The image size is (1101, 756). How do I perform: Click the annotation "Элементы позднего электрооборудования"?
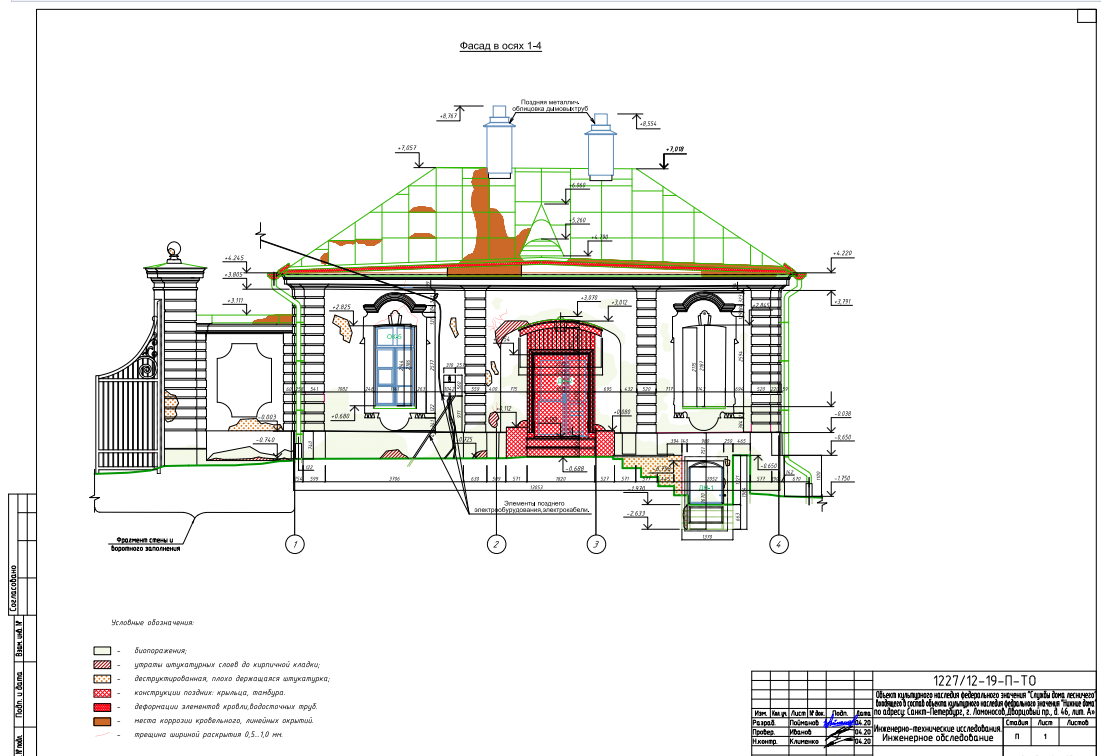click(533, 507)
